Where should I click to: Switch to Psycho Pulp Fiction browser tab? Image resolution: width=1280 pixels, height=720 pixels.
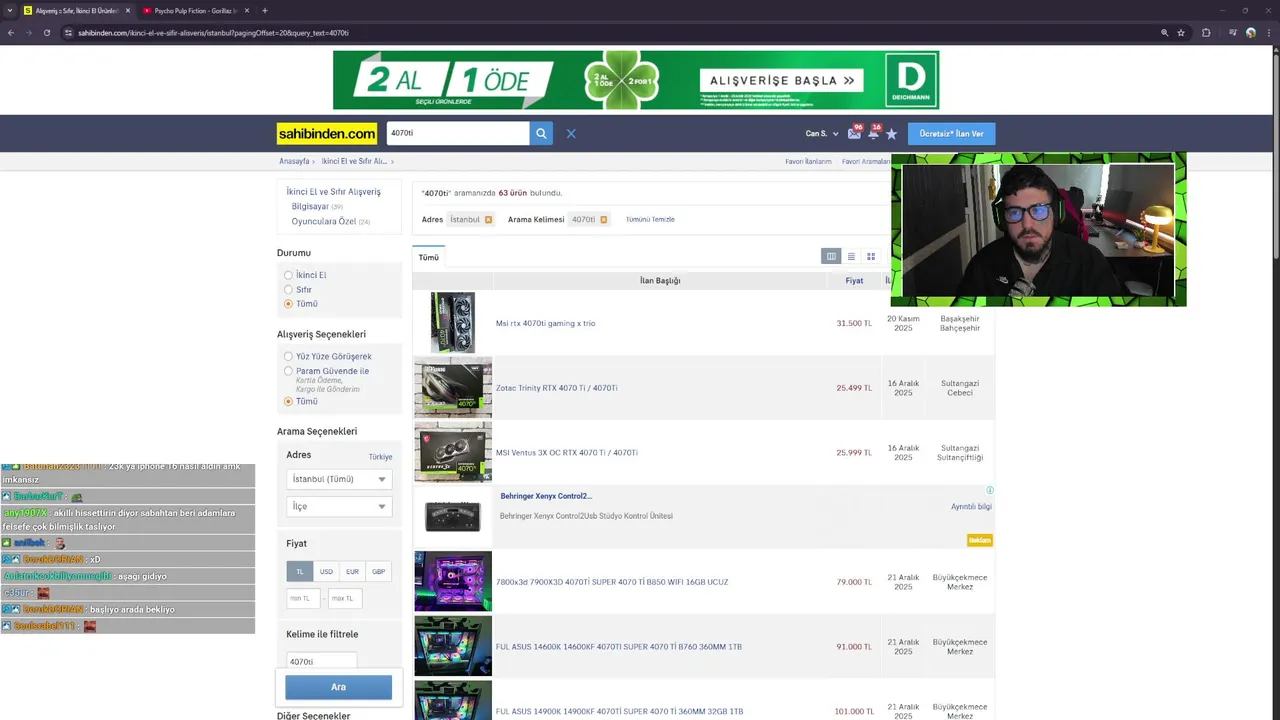(x=194, y=11)
